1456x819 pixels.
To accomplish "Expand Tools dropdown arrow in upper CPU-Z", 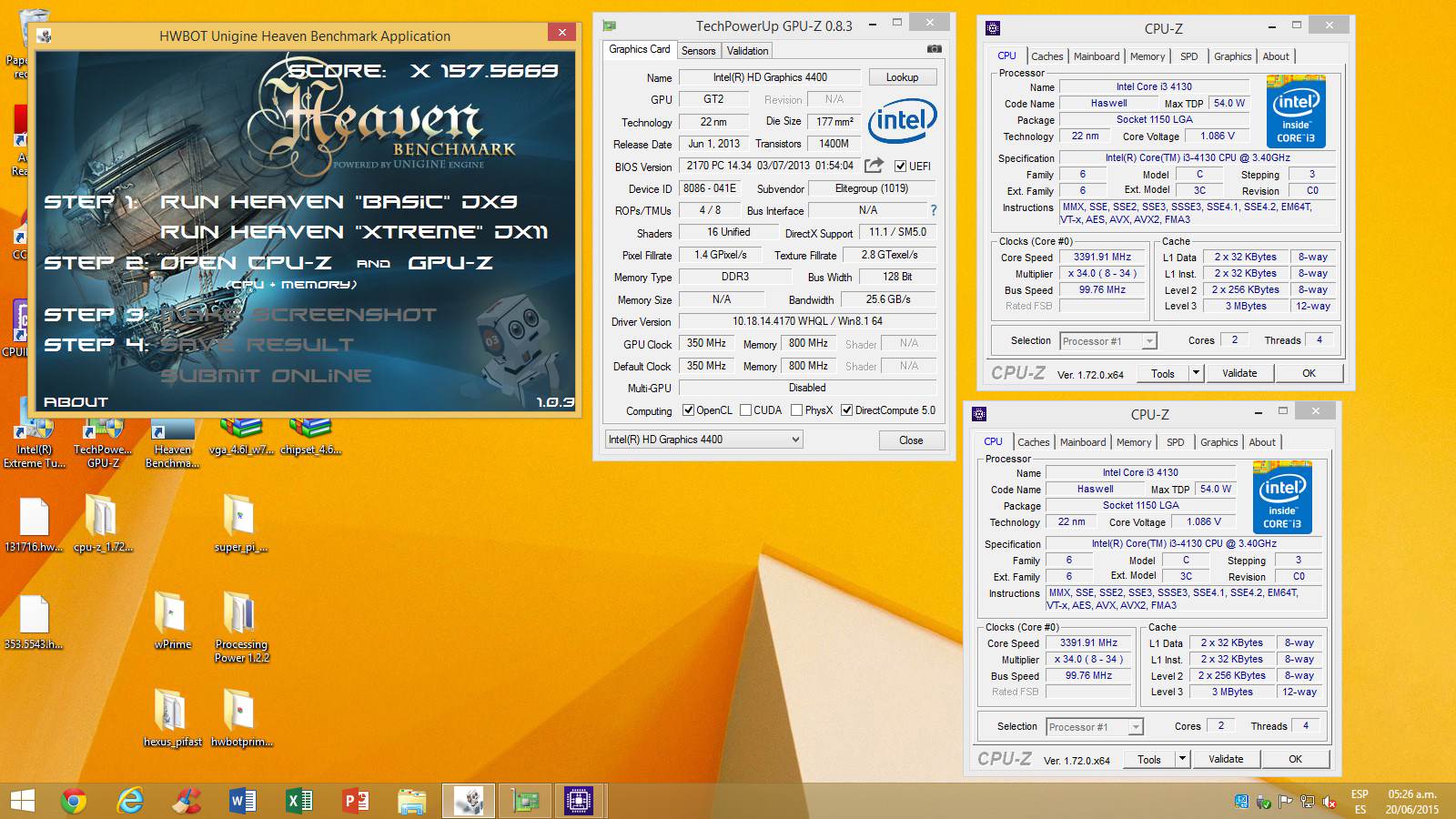I will point(1197,373).
